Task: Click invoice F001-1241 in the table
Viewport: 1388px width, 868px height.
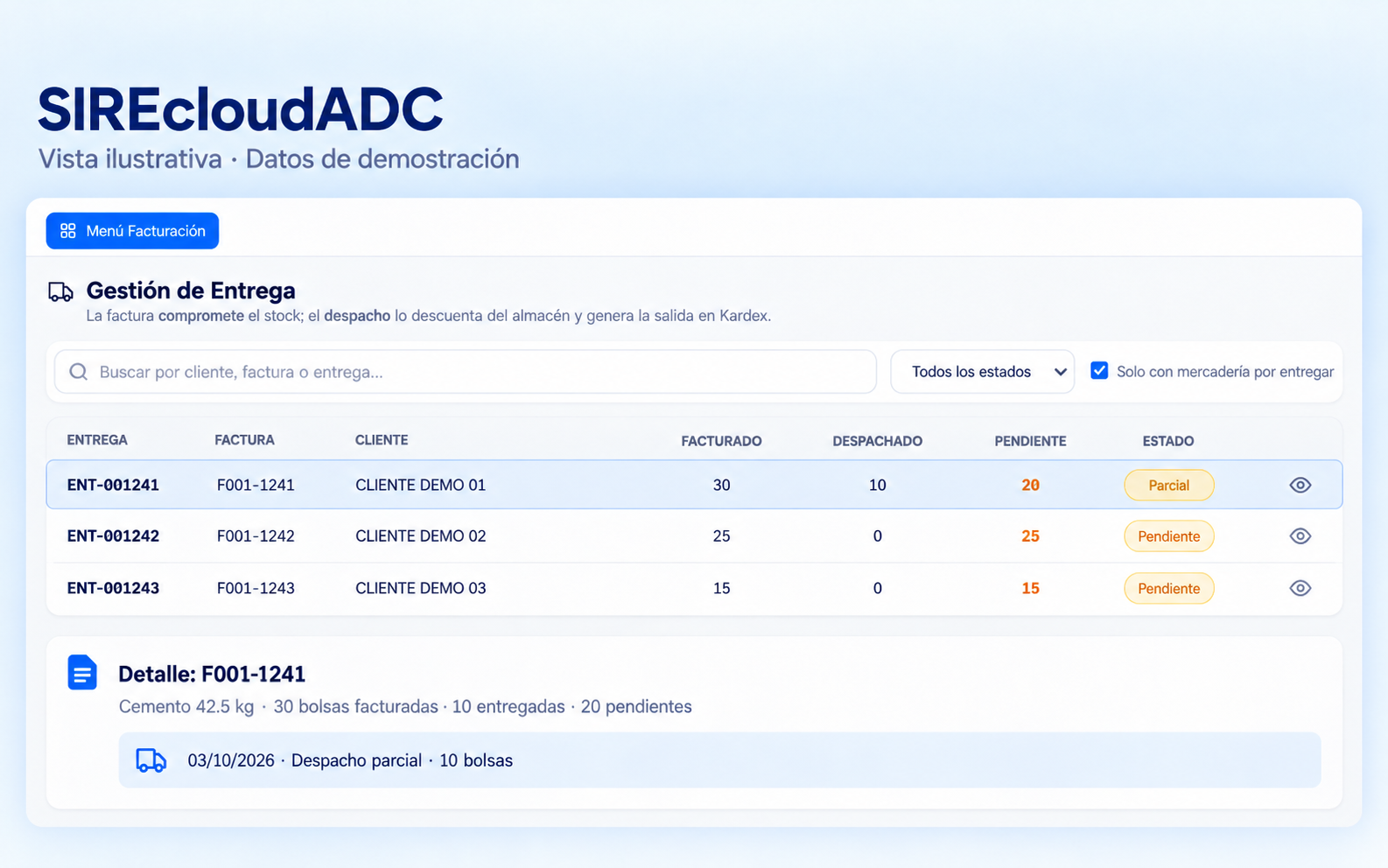Action: point(256,485)
